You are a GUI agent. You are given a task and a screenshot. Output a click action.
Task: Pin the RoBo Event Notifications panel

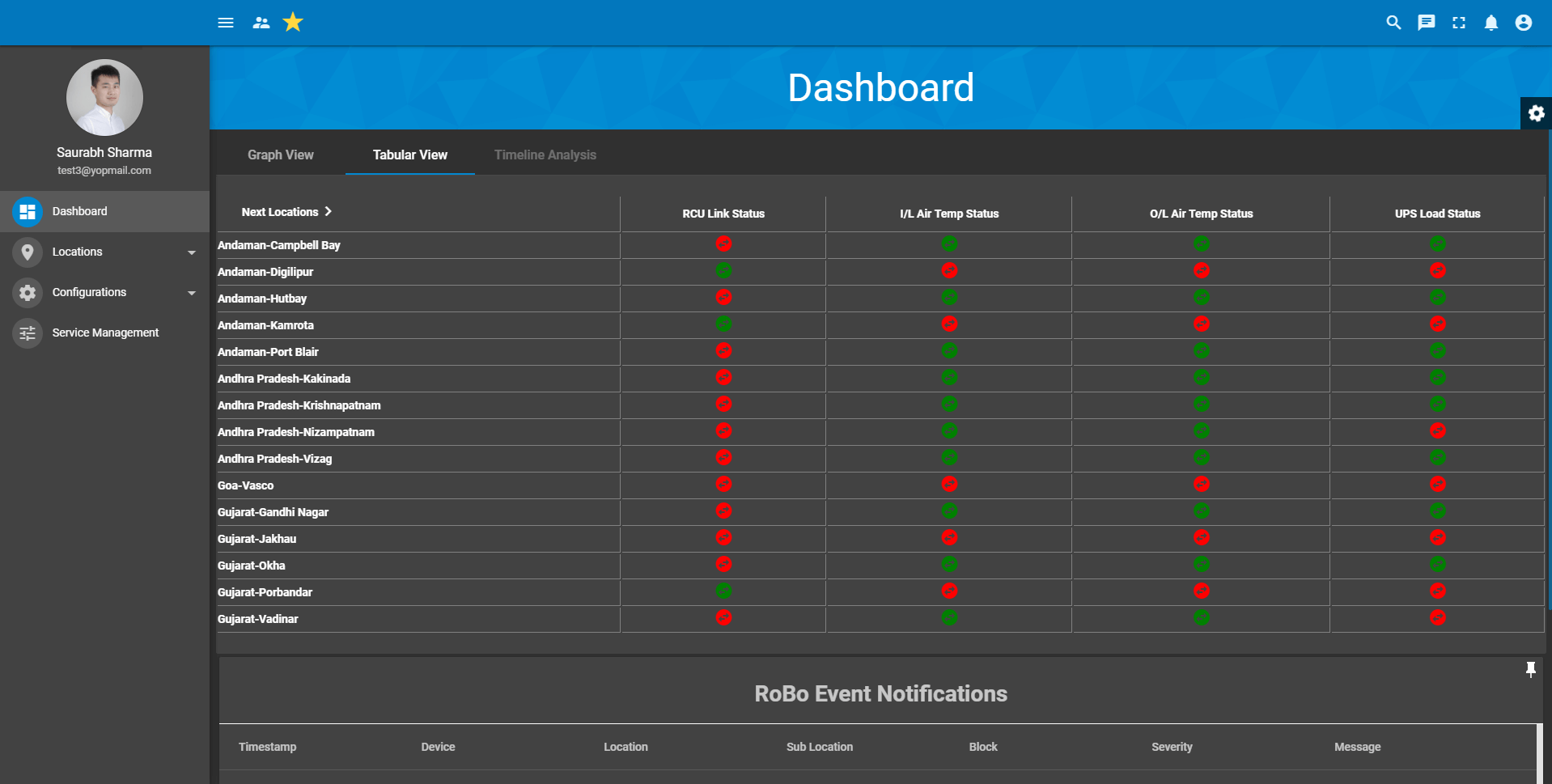point(1530,669)
